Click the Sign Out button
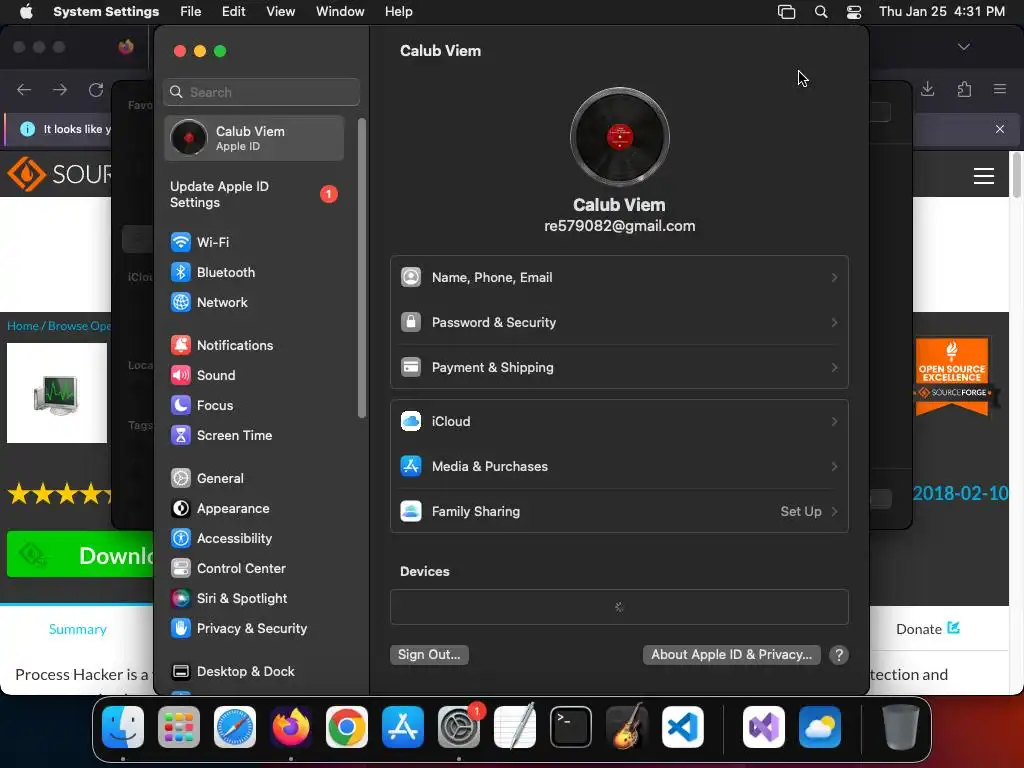1024x768 pixels. [x=429, y=654]
